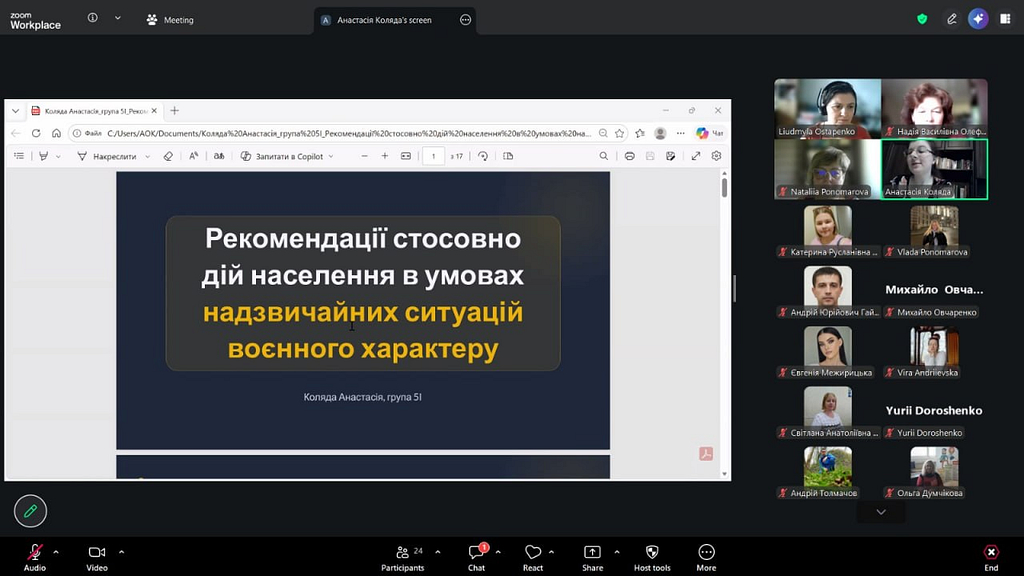Click the PDF vertical scrollbar thumb

(x=724, y=187)
